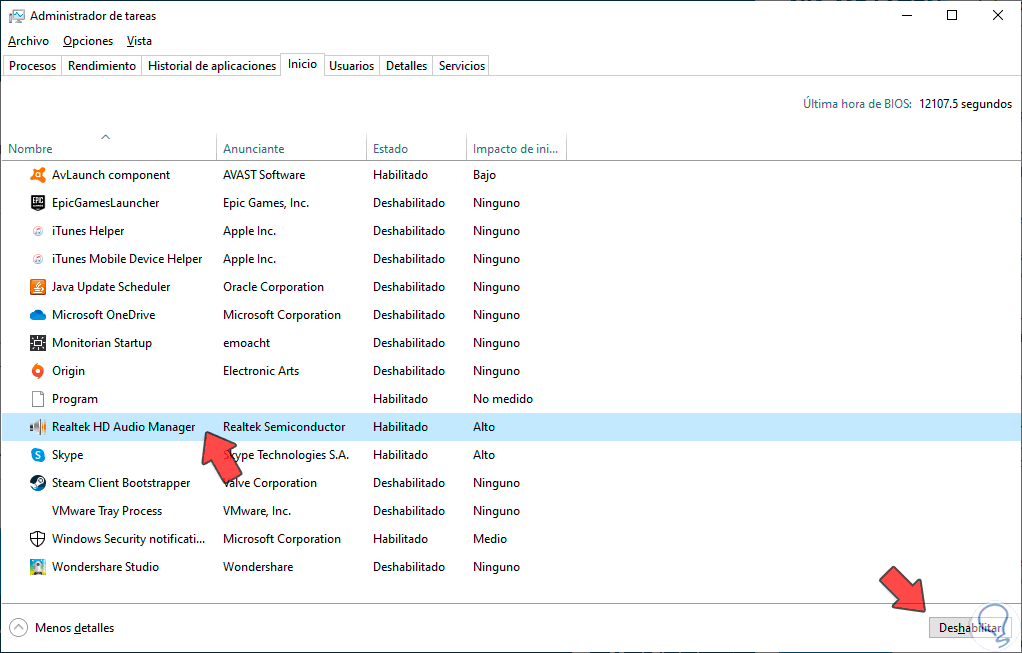The height and width of the screenshot is (653, 1022).
Task: Switch to the Procesos tab
Action: click(33, 66)
